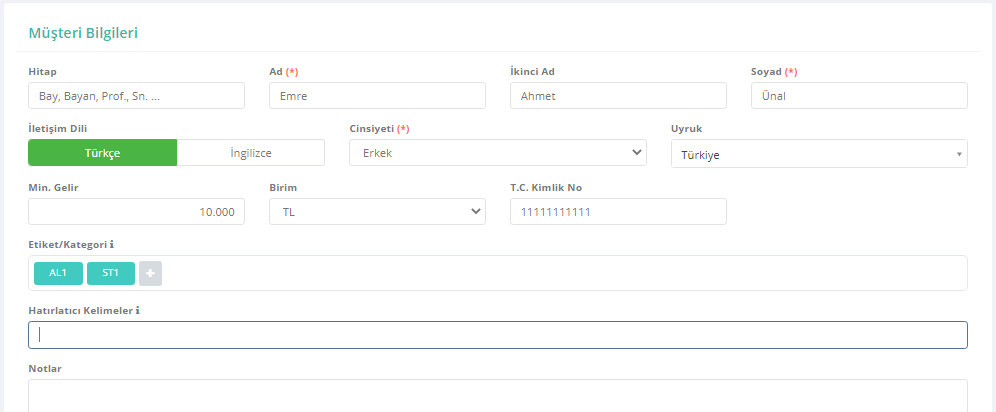Click the Soyad field containing Ünal
The width and height of the screenshot is (996, 412).
(859, 95)
